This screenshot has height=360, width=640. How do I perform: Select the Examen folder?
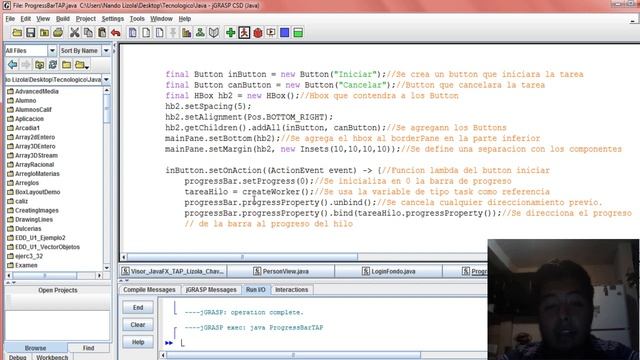tap(22, 265)
